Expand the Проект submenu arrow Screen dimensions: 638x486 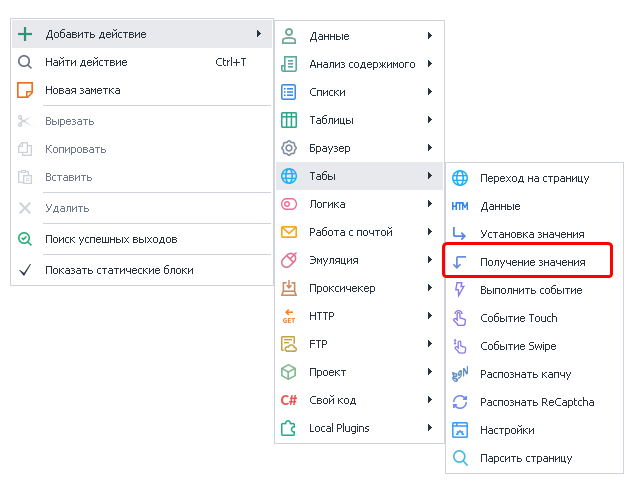coord(429,372)
